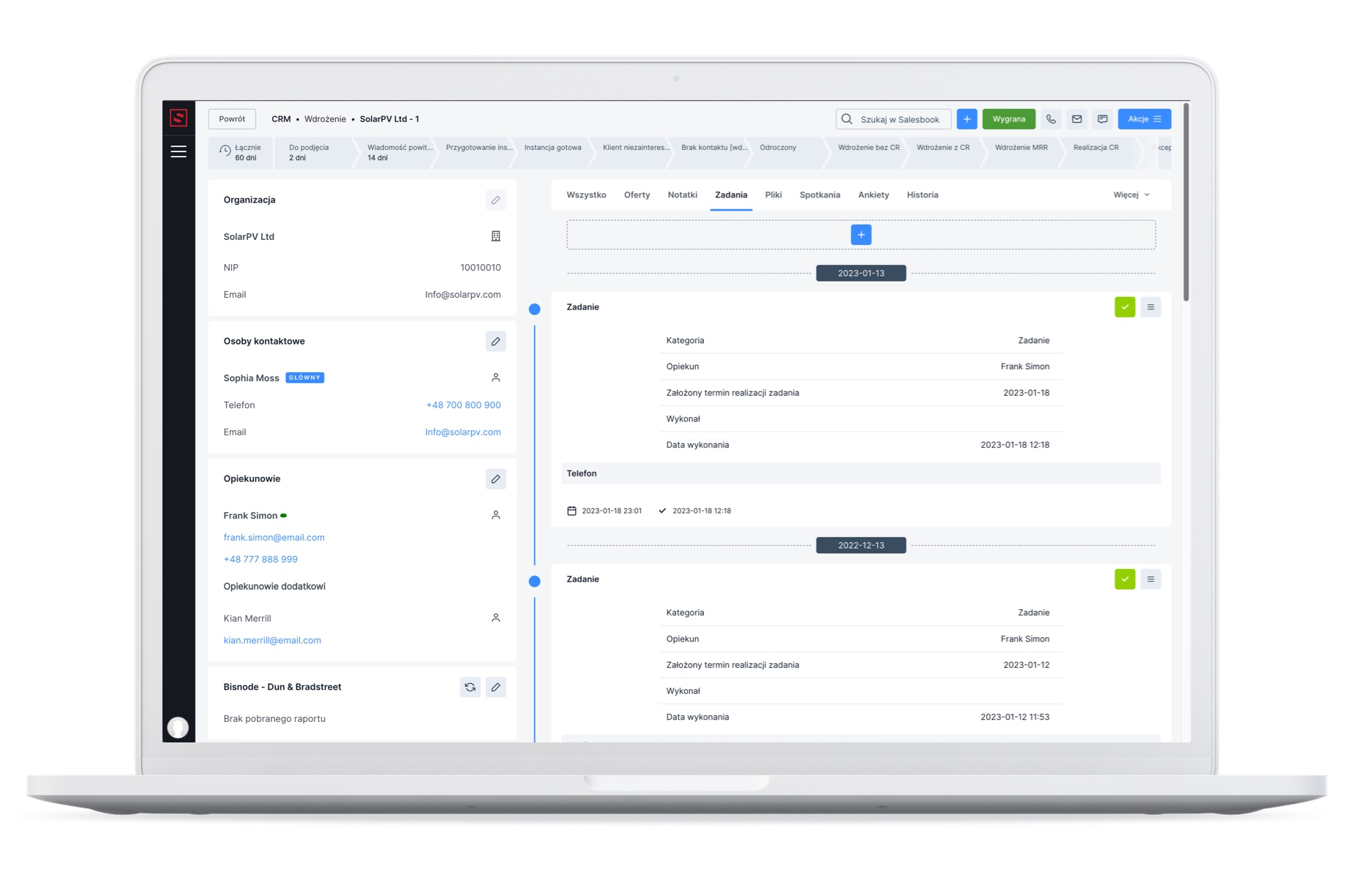Edit Bisnode Dun & Bradstreet with pencil icon
Image resolution: width=1345 pixels, height=896 pixels.
pyautogui.click(x=495, y=687)
